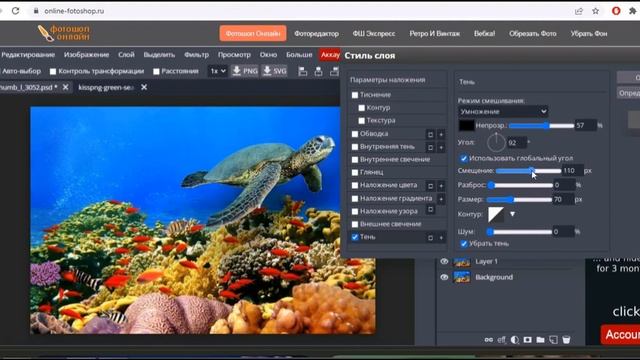Enable the Тиснение checkbox
Screen dimensions: 640x360
click(x=355, y=95)
